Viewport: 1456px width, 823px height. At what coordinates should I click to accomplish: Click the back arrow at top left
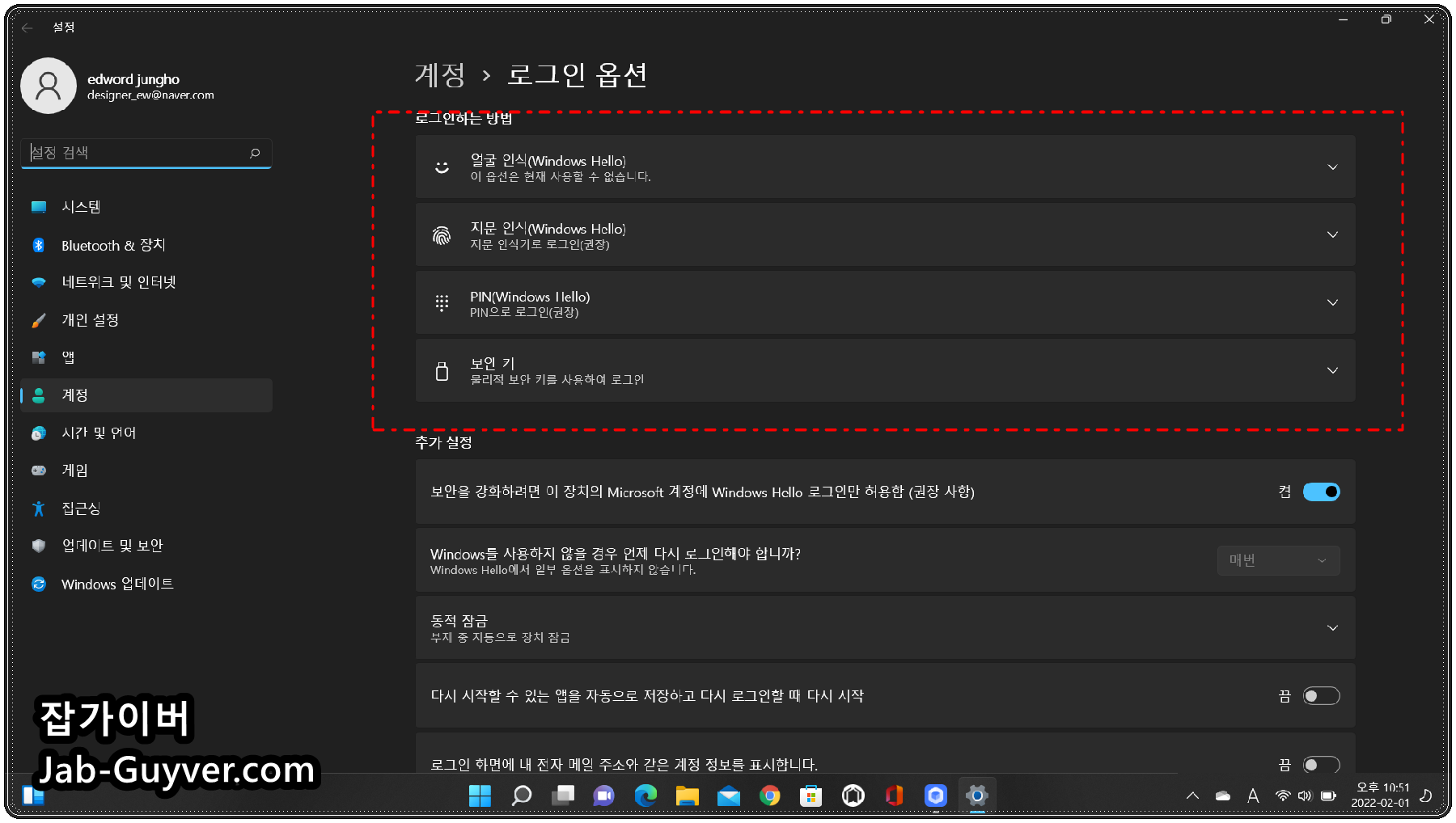(27, 27)
